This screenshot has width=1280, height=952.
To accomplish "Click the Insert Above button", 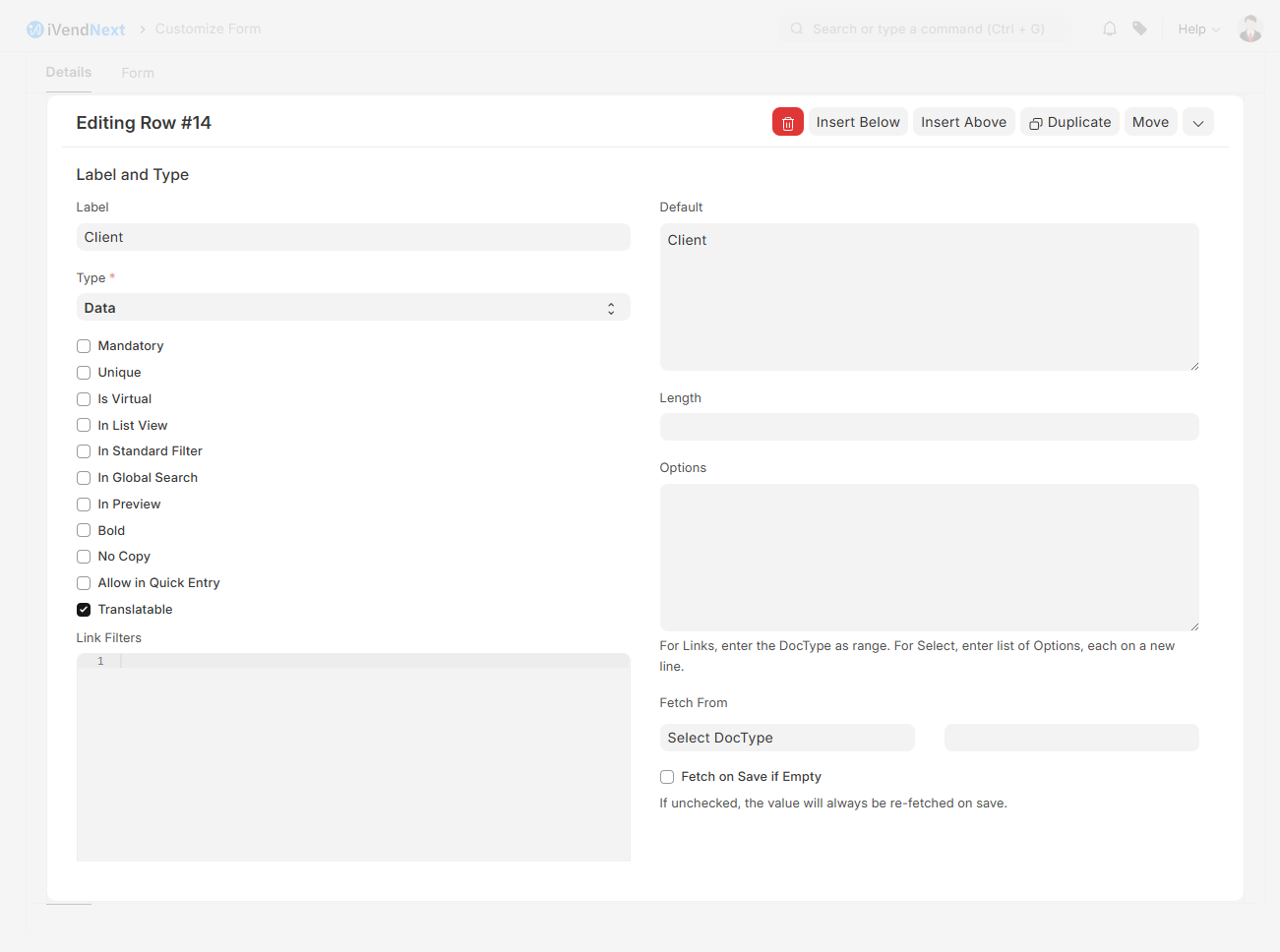I will click(x=963, y=121).
